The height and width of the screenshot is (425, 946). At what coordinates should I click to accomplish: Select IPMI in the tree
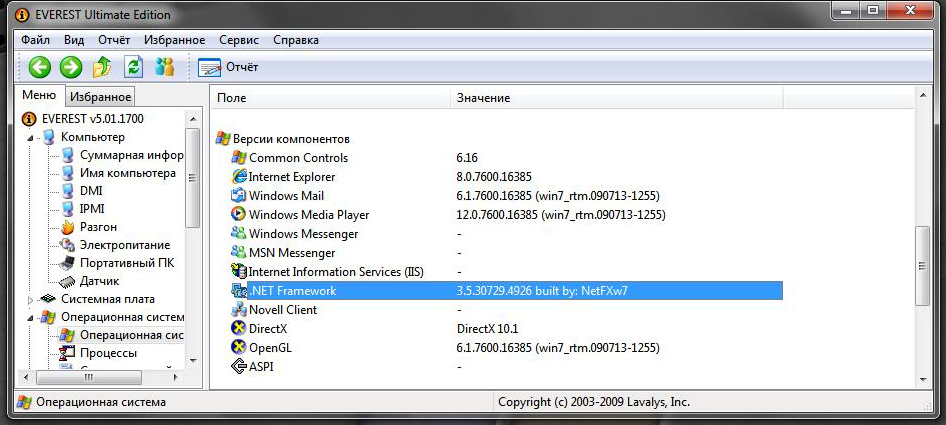click(92, 209)
